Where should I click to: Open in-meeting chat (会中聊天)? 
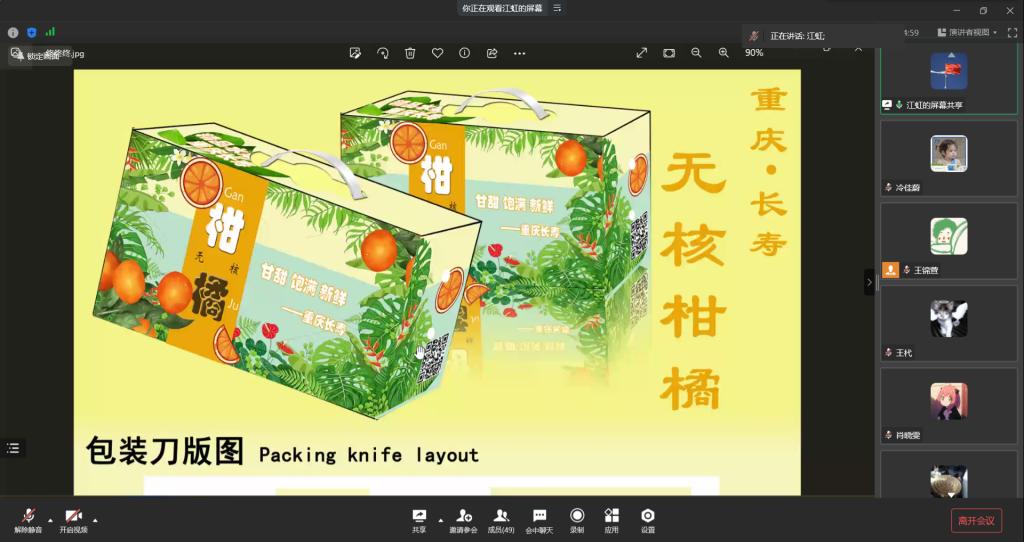click(x=539, y=518)
